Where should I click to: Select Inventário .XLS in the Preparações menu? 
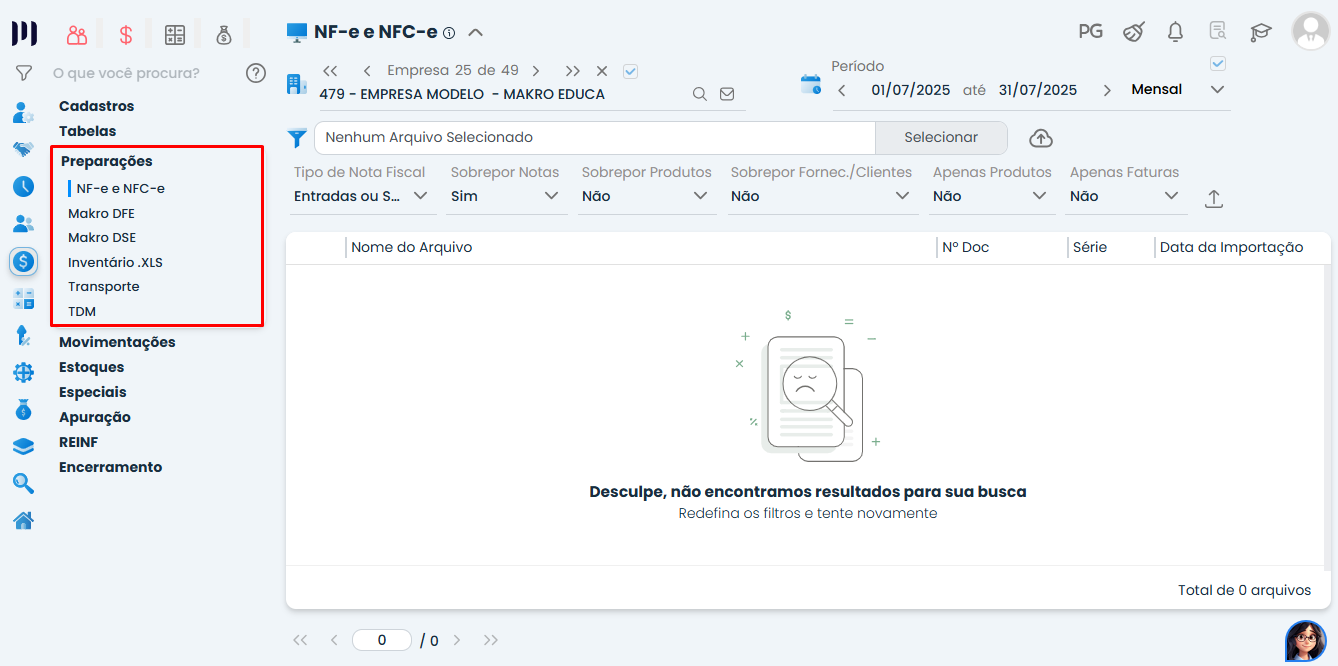[x=115, y=263]
